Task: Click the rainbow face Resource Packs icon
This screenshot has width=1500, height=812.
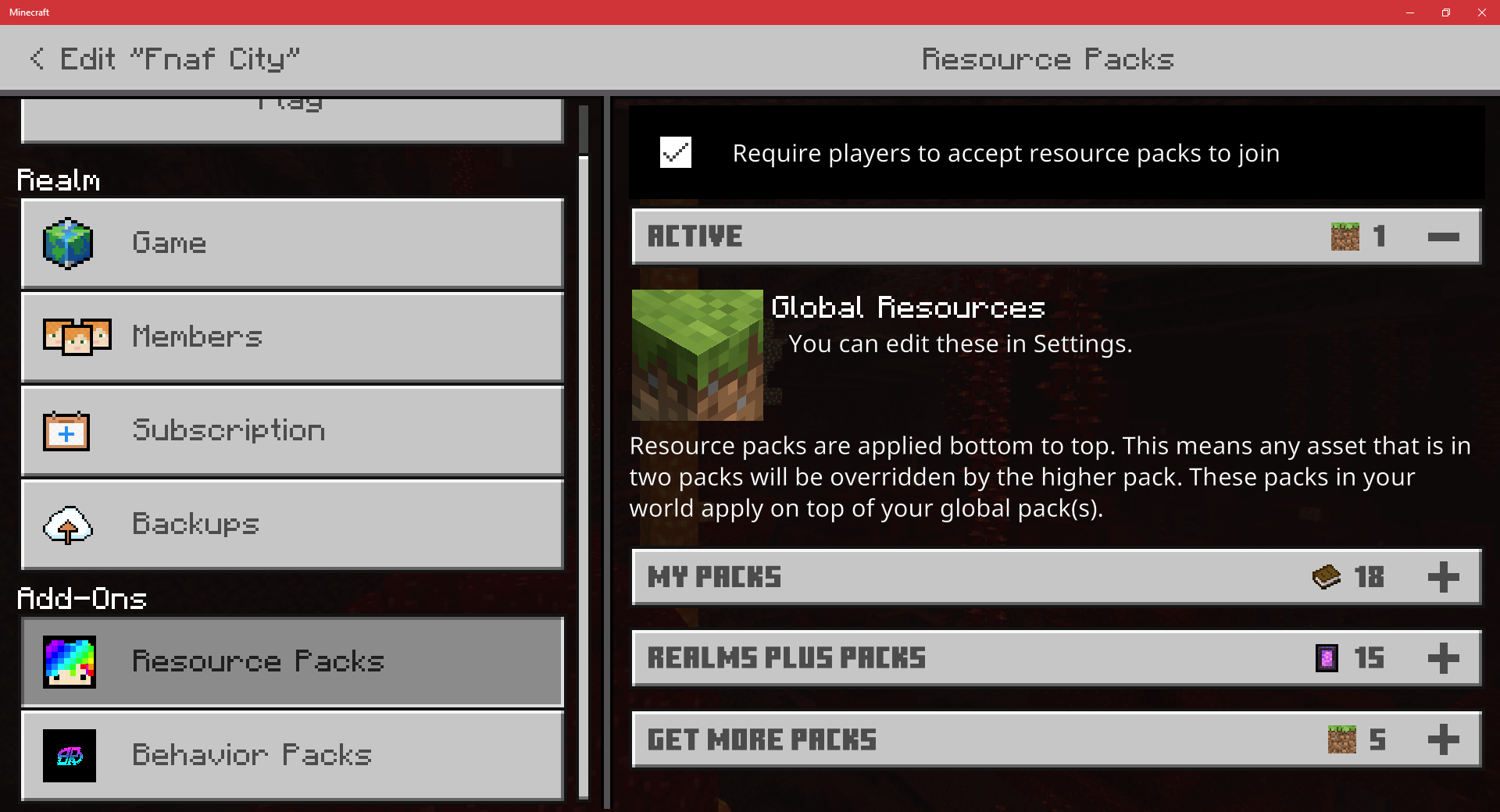Action: pyautogui.click(x=70, y=662)
